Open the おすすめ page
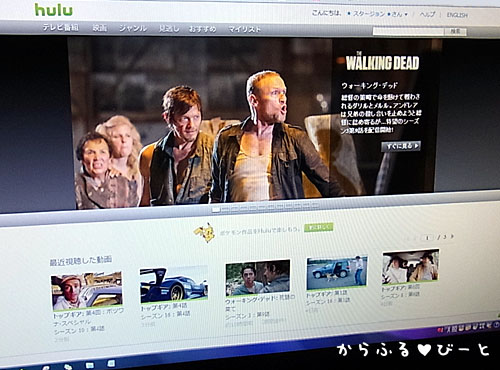The height and width of the screenshot is (370, 500). tap(203, 29)
